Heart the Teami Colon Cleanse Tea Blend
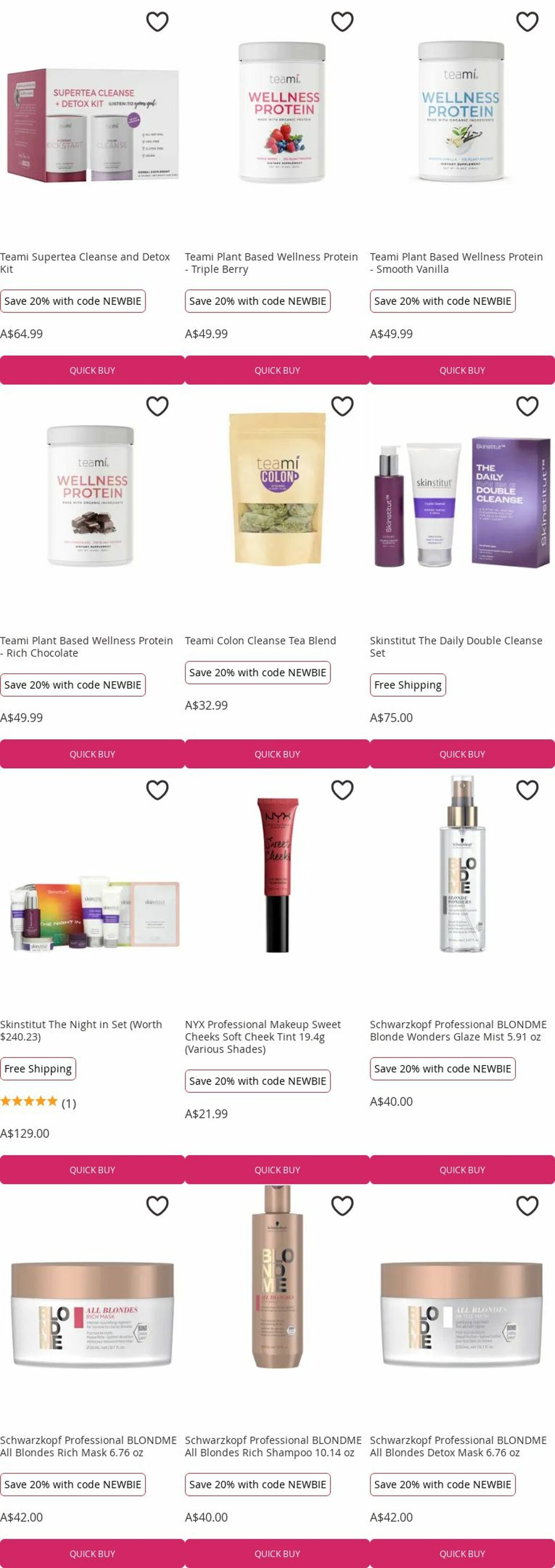This screenshot has width=555, height=1568. point(342,406)
